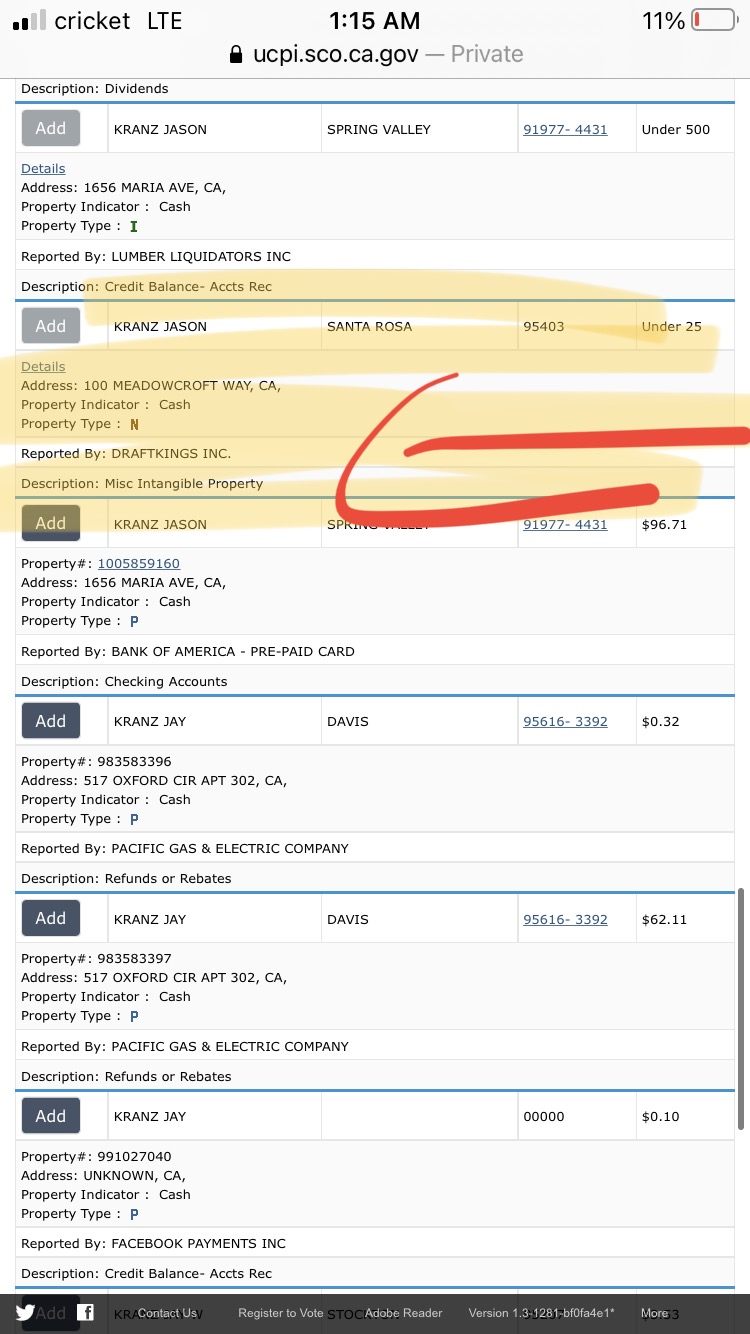Open property number 1005859160 link
This screenshot has height=1334, width=750.
tap(138, 563)
